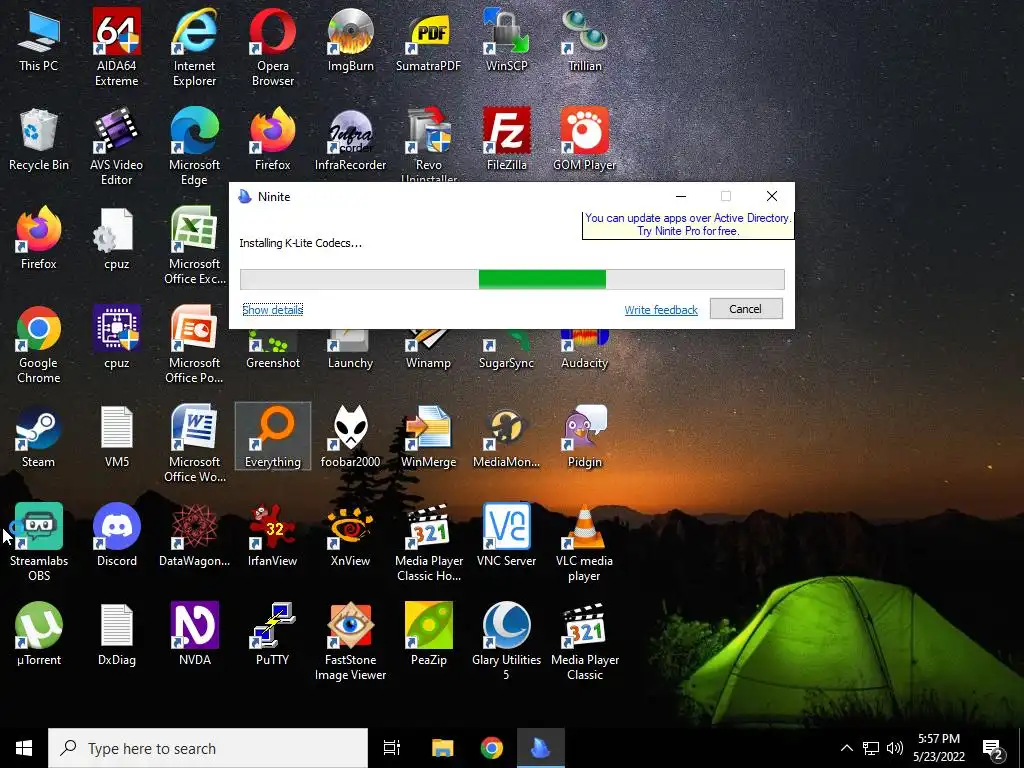The height and width of the screenshot is (768, 1024).
Task: Click the taskbar search box
Action: pyautogui.click(x=208, y=748)
